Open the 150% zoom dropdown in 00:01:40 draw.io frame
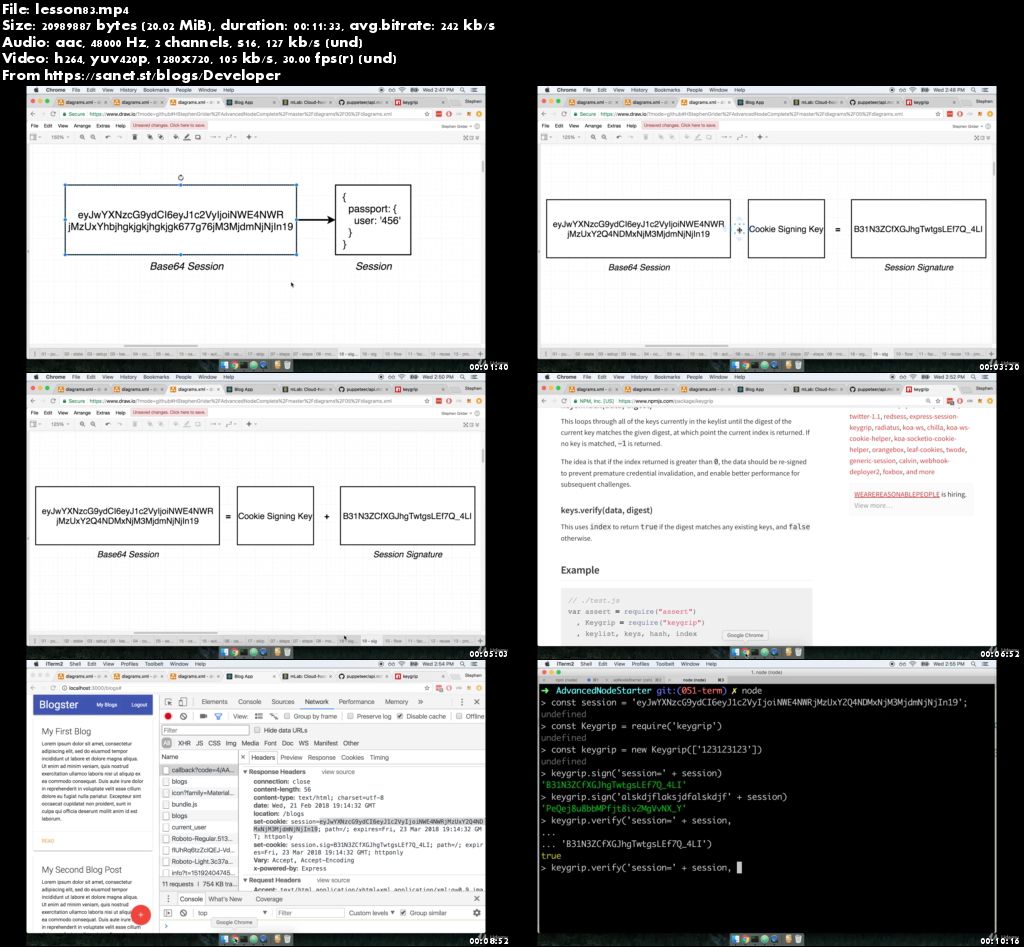Screen dimensions: 1024x947 (59, 137)
